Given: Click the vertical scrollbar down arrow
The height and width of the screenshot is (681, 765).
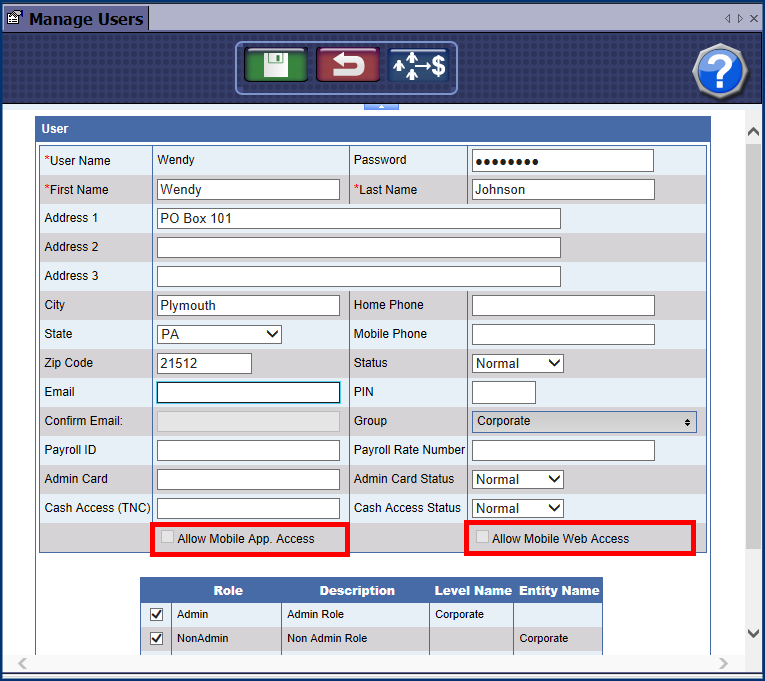Looking at the screenshot, I should 753,632.
